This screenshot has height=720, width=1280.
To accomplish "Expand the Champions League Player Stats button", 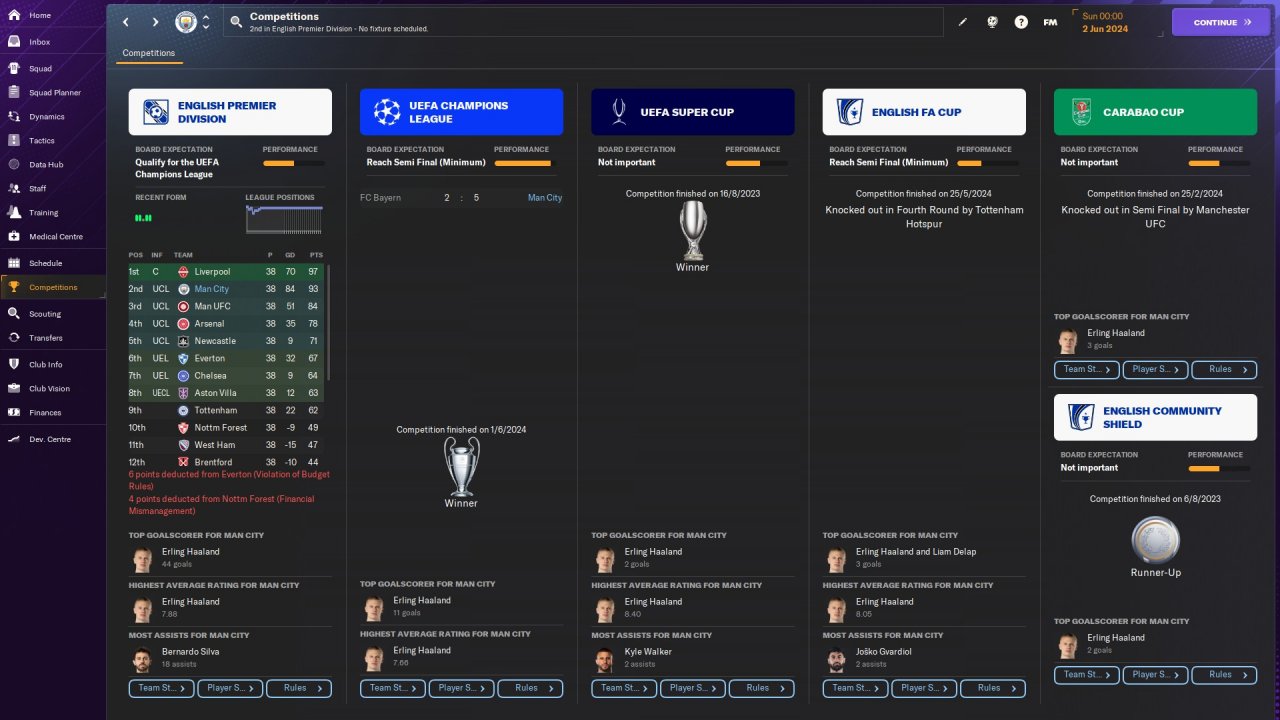I will (x=462, y=688).
